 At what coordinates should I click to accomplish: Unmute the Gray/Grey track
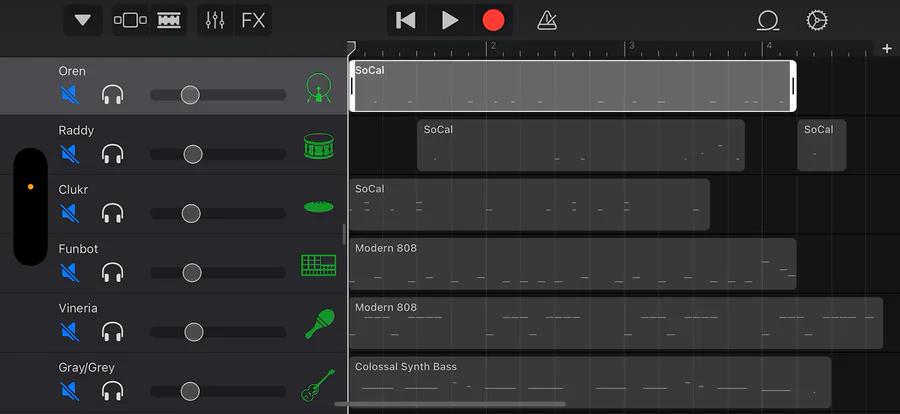(x=70, y=391)
